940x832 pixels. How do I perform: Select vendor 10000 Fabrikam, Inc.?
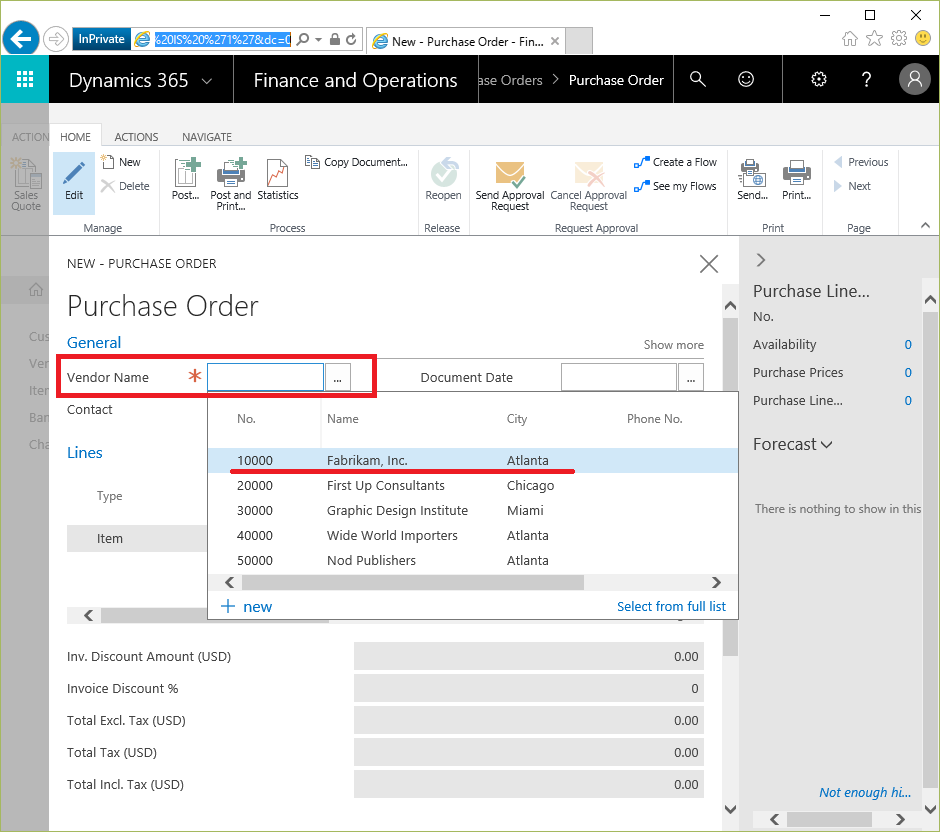472,460
